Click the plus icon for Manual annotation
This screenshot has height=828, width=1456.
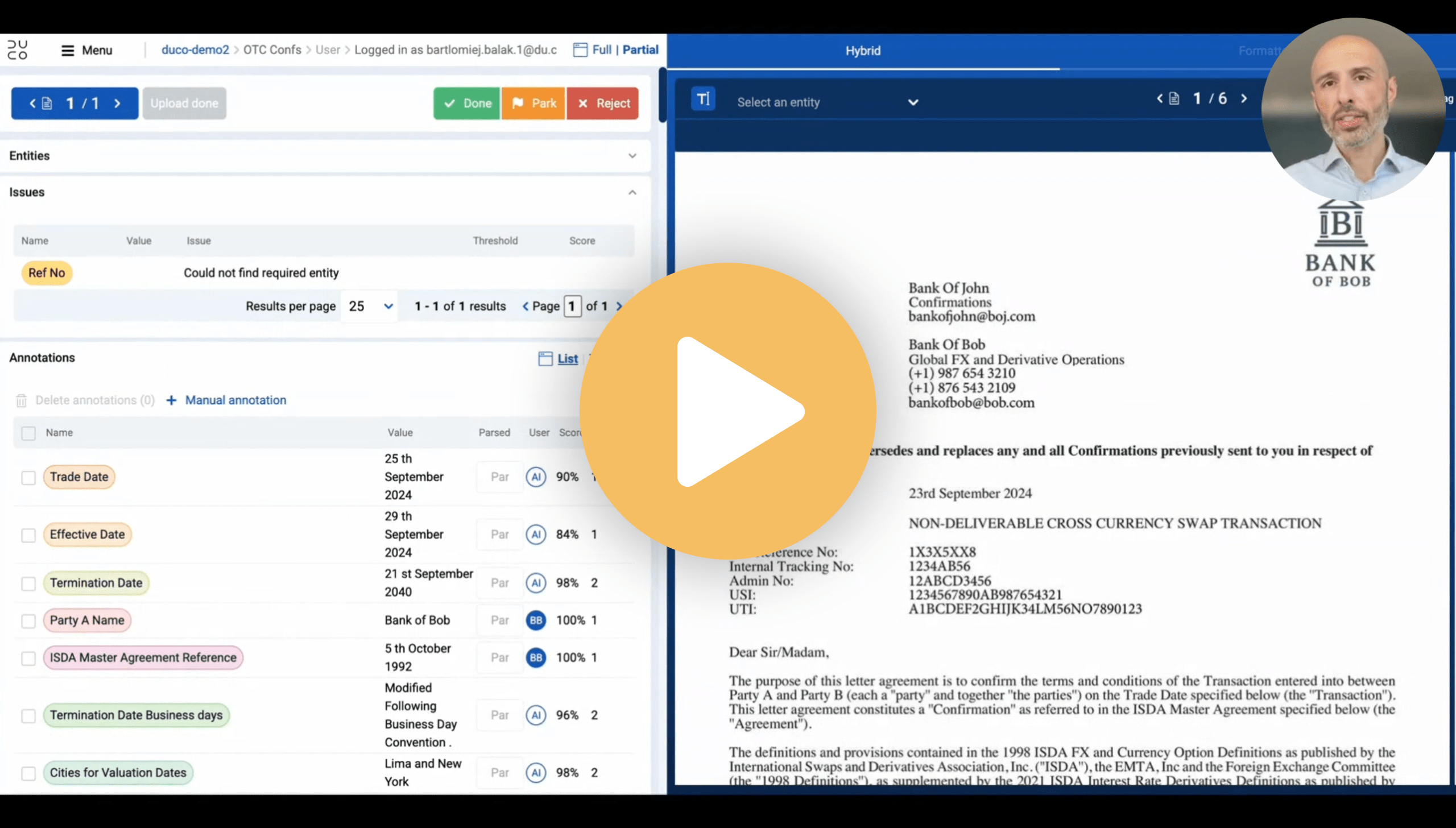(171, 400)
